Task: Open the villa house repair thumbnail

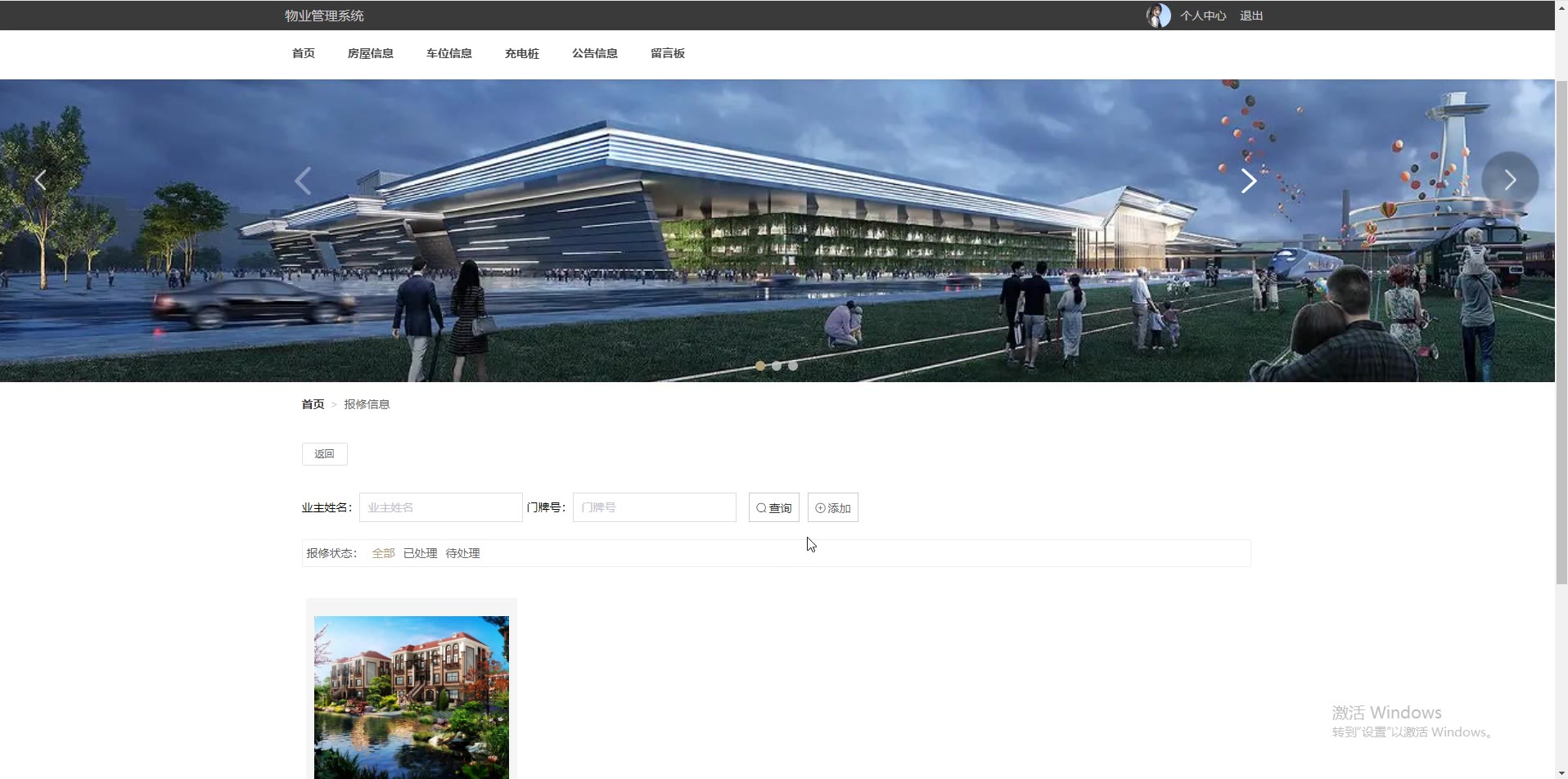Action: (x=412, y=697)
